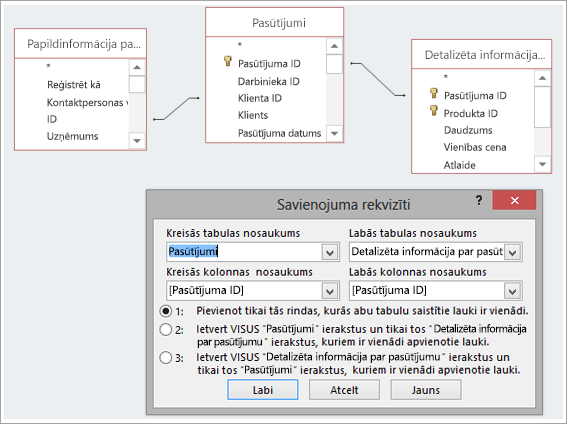Select the Vienības cena field
This screenshot has width=567, height=424.
point(475,147)
